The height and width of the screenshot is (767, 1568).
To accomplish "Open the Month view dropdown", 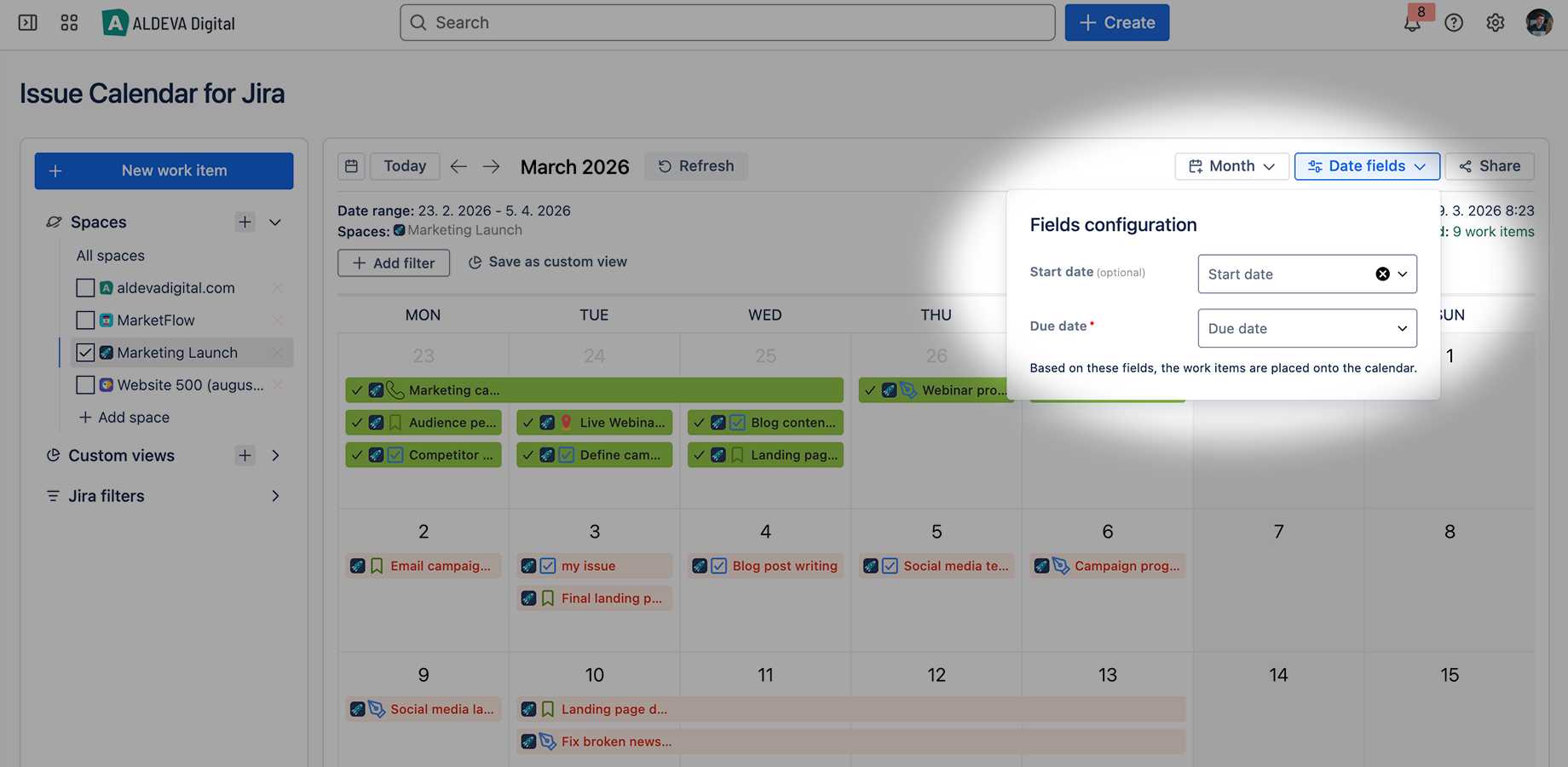I will pos(1231,166).
